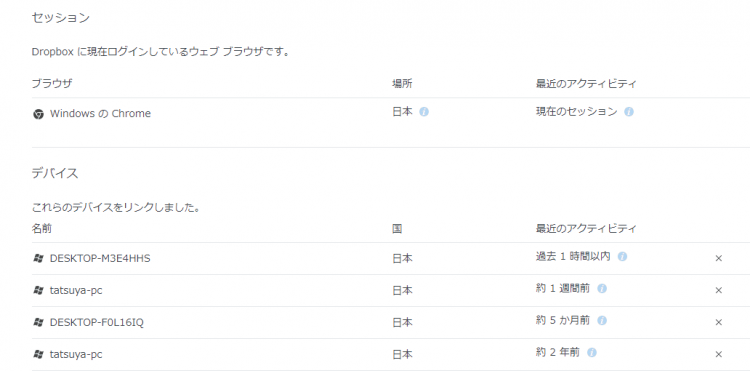Image resolution: width=750 pixels, height=371 pixels.
Task: Click info icon next to 過去 1 時間以内
Action: (622, 257)
